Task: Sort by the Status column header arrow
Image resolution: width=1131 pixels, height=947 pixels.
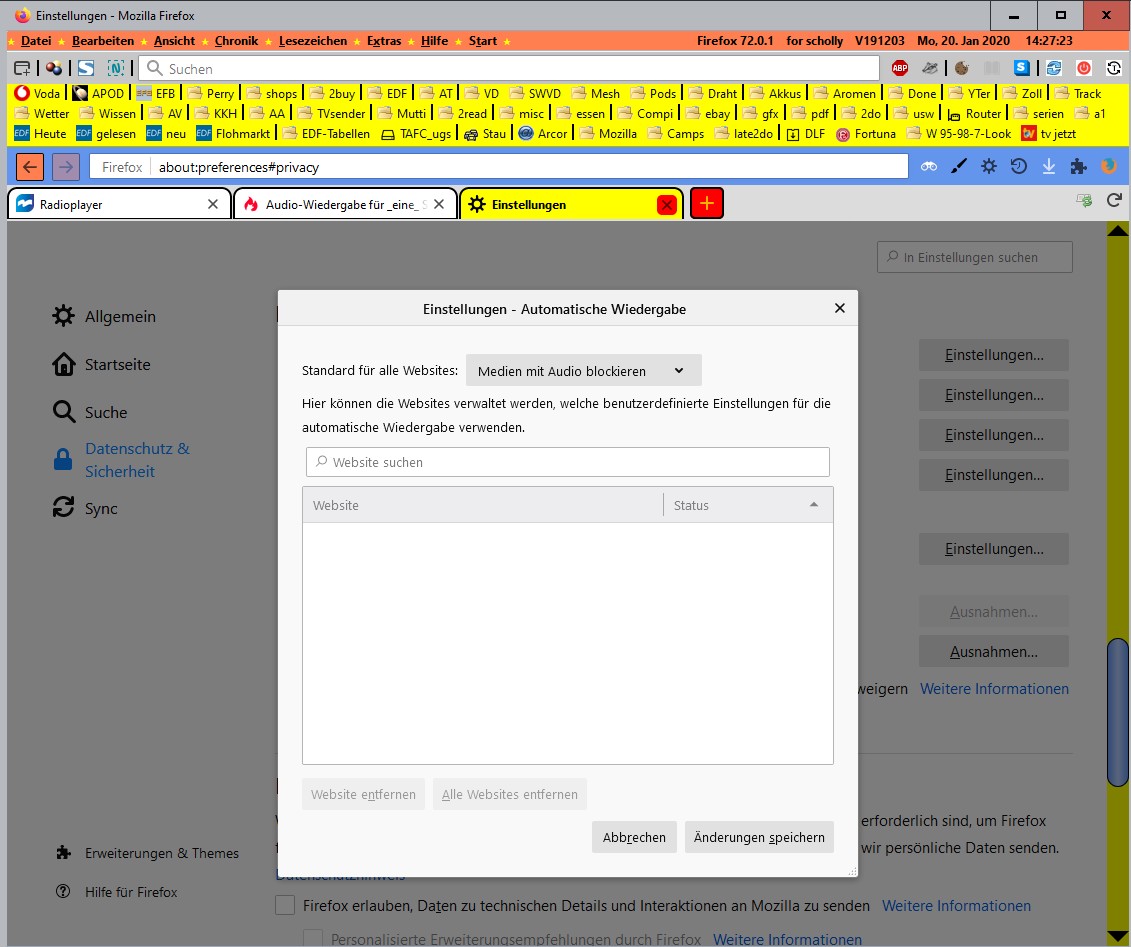Action: click(814, 505)
